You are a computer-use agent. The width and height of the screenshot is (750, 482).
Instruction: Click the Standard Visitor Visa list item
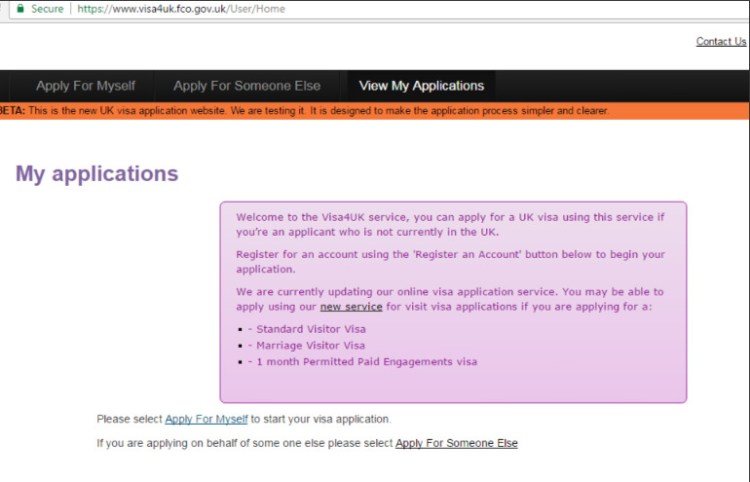tap(310, 329)
